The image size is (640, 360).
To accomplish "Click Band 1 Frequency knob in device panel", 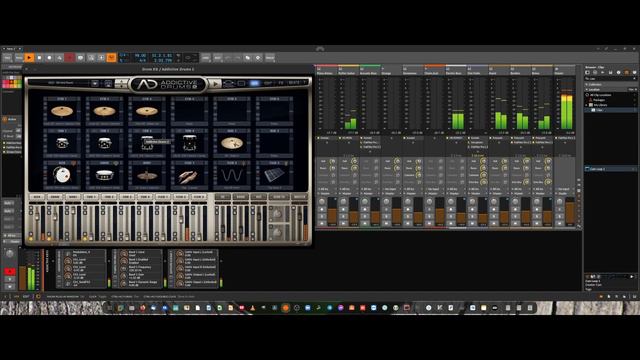I will (124, 268).
